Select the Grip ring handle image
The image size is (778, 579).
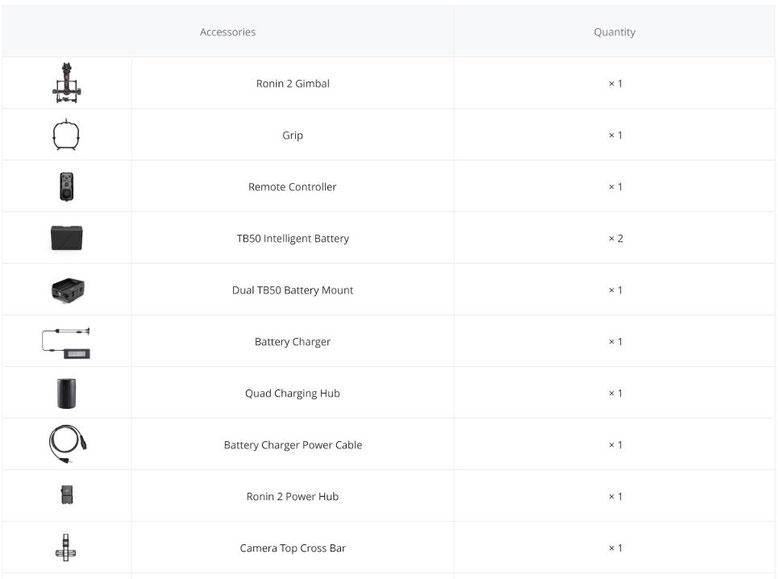(x=66, y=134)
